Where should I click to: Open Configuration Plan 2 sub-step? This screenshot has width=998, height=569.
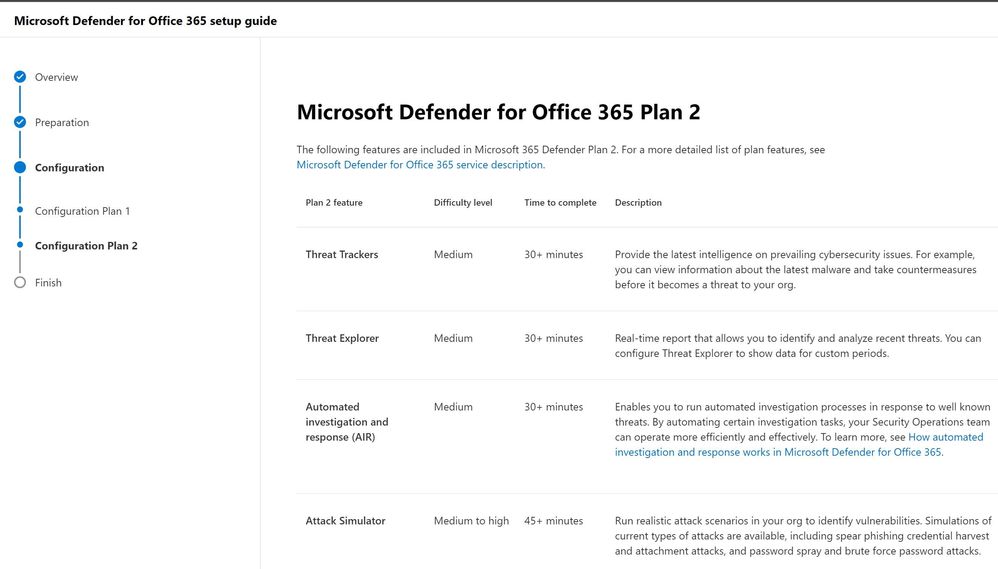tap(86, 246)
